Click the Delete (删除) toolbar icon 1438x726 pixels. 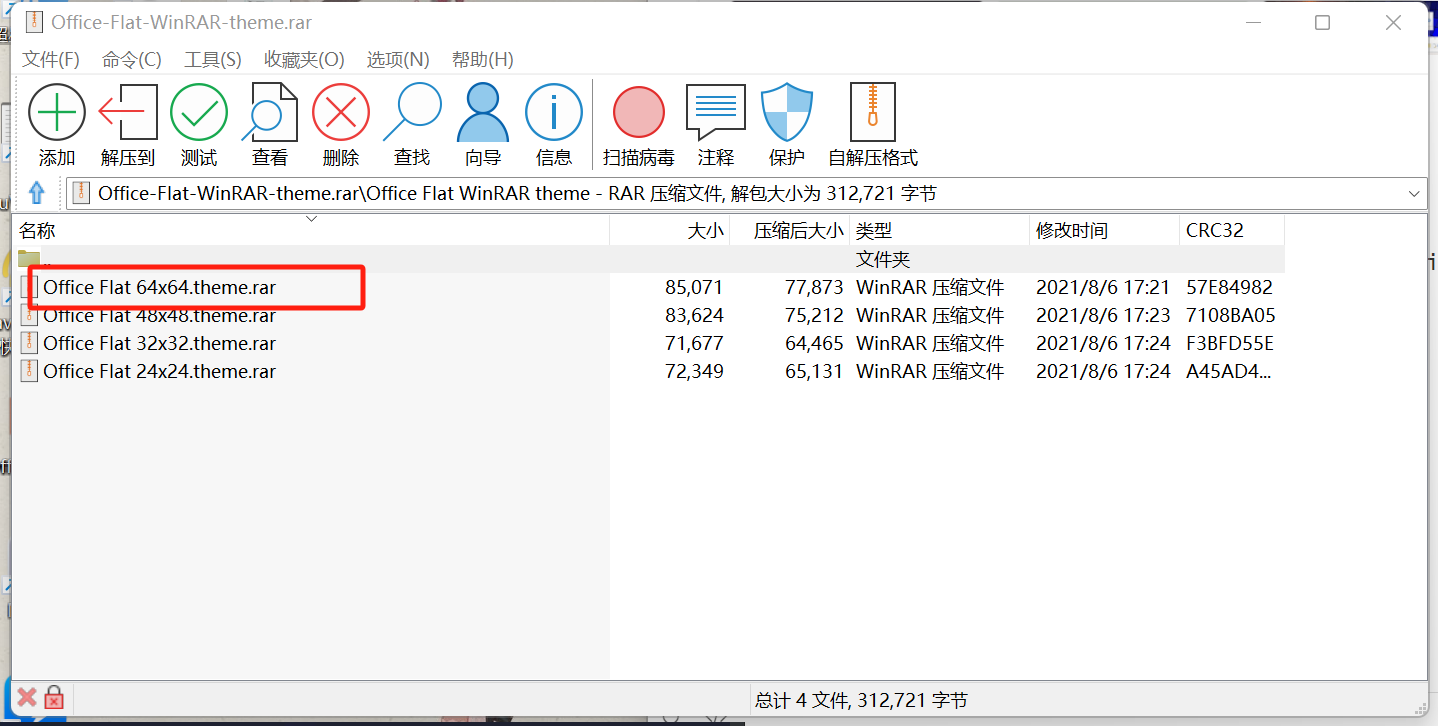(x=341, y=113)
